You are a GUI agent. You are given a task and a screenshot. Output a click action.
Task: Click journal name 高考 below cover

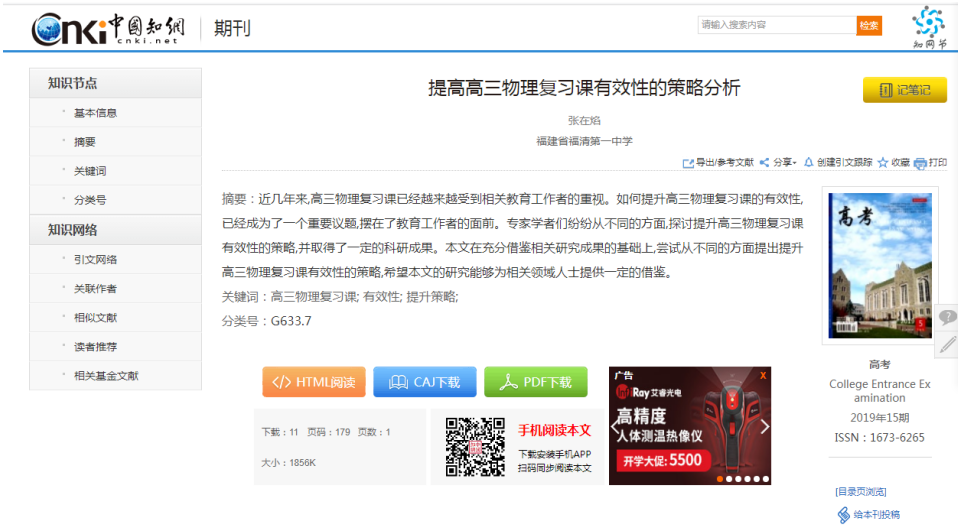pyautogui.click(x=880, y=365)
